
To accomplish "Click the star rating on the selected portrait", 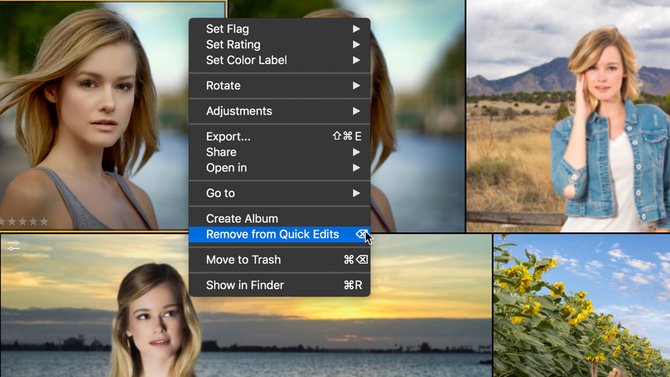I will point(24,222).
